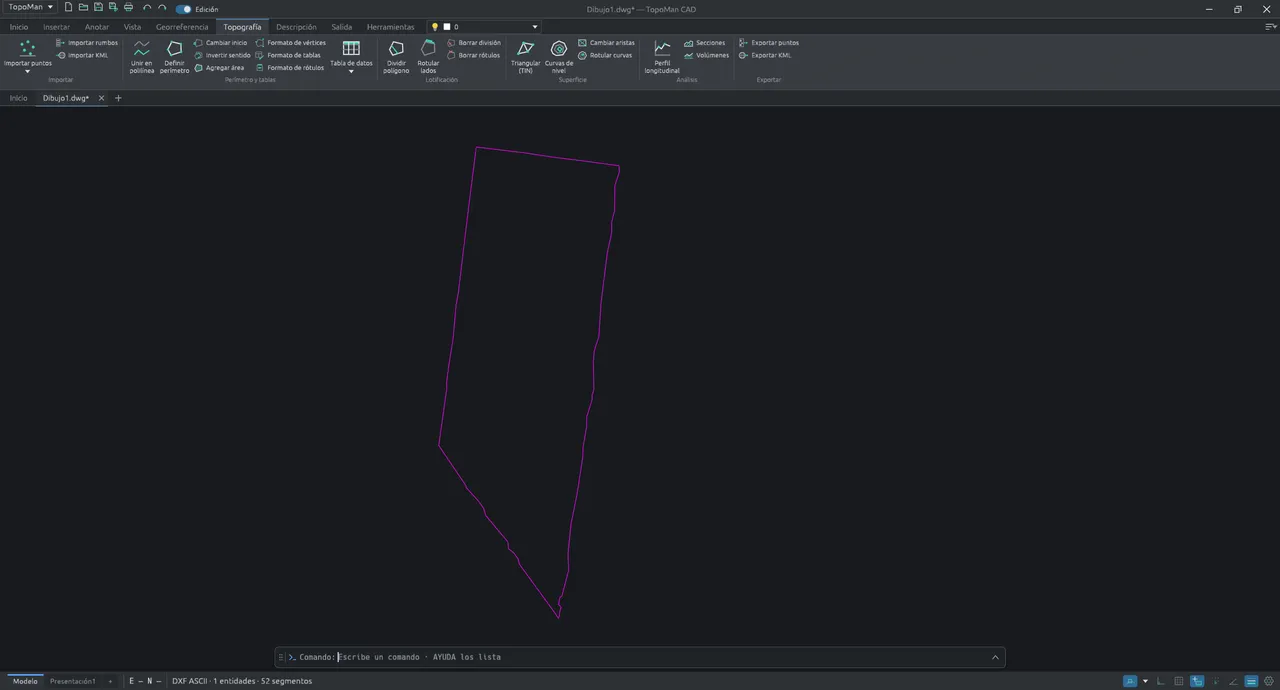Click the print icon in title bar

pos(128,8)
